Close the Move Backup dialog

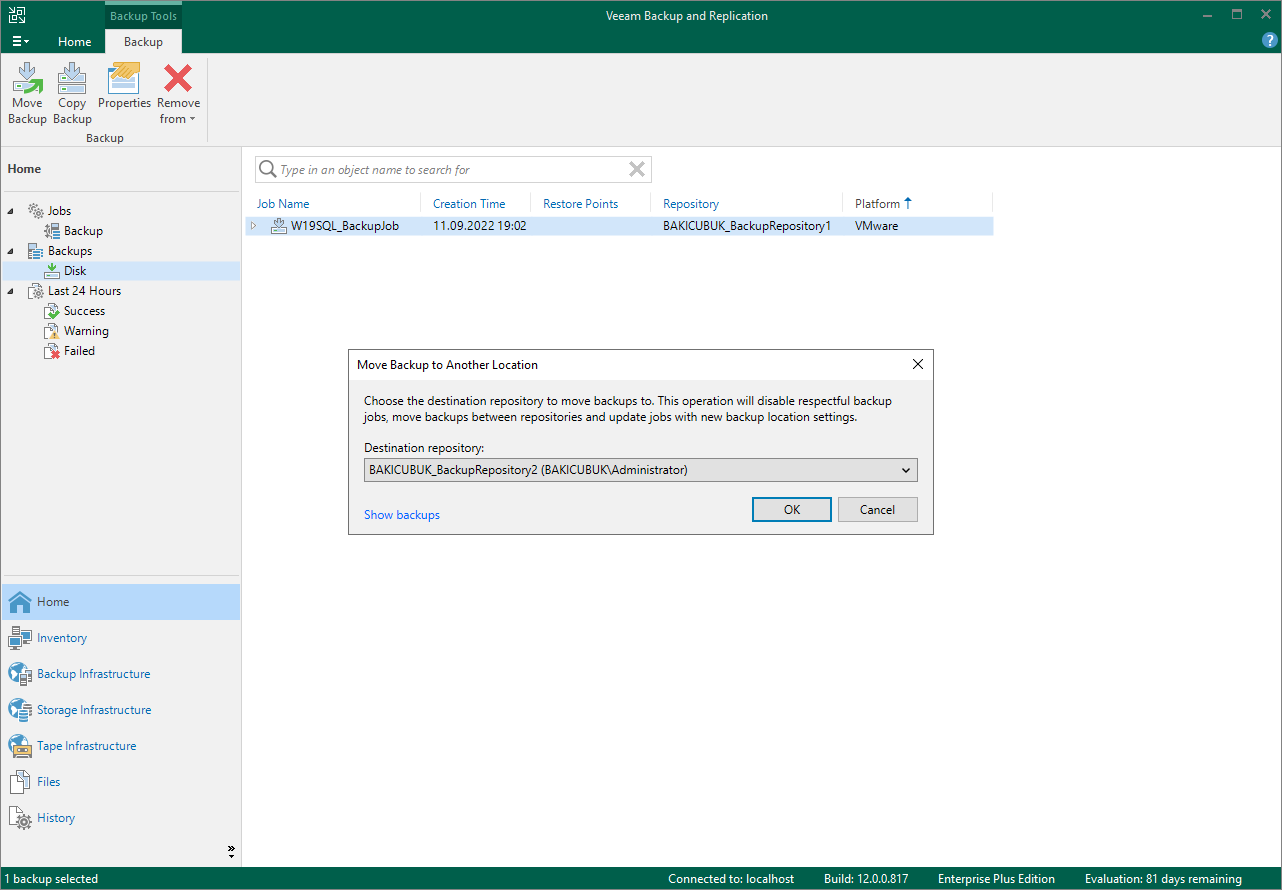click(x=918, y=365)
